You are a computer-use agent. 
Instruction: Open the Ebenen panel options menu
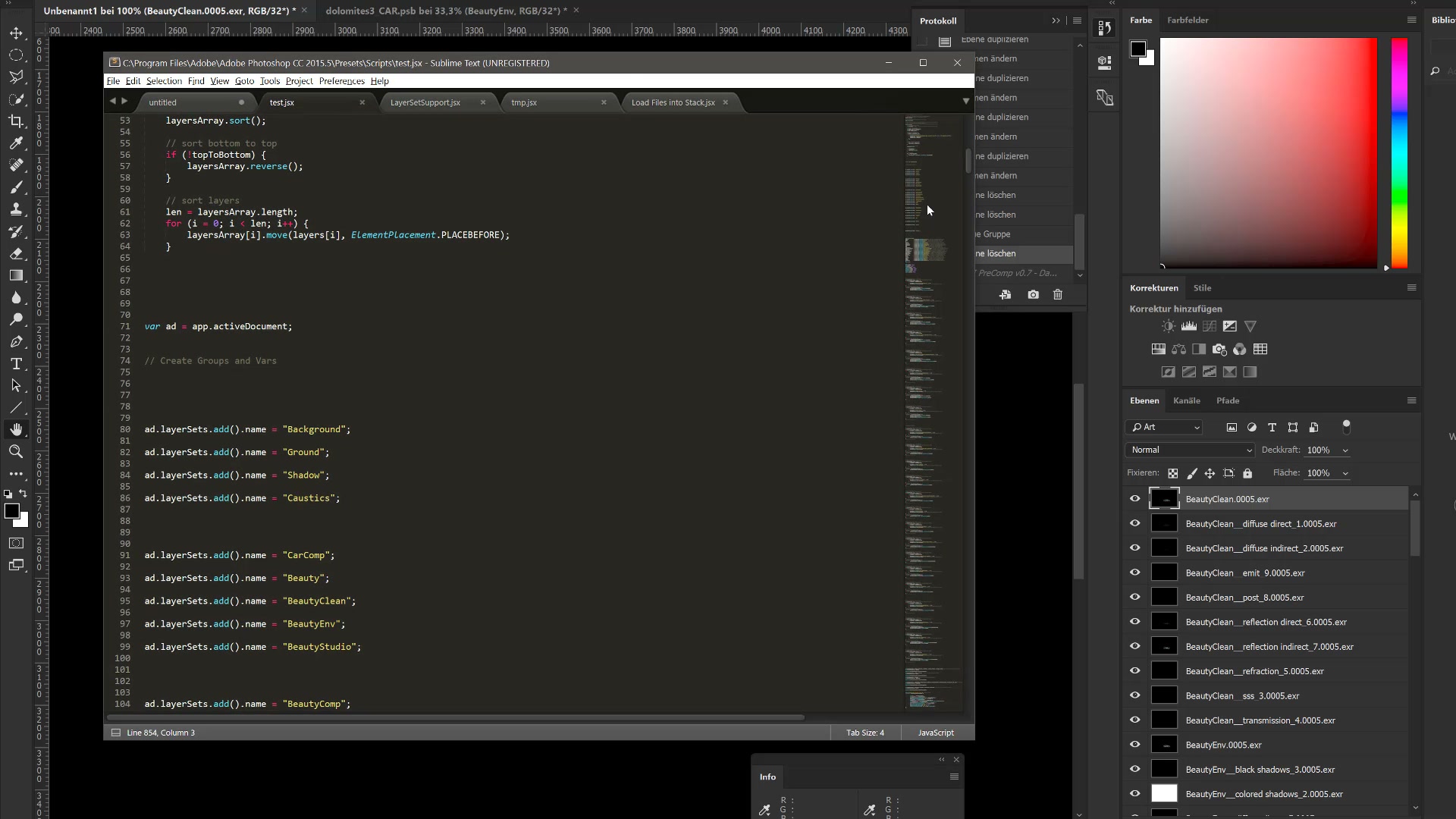1411,400
